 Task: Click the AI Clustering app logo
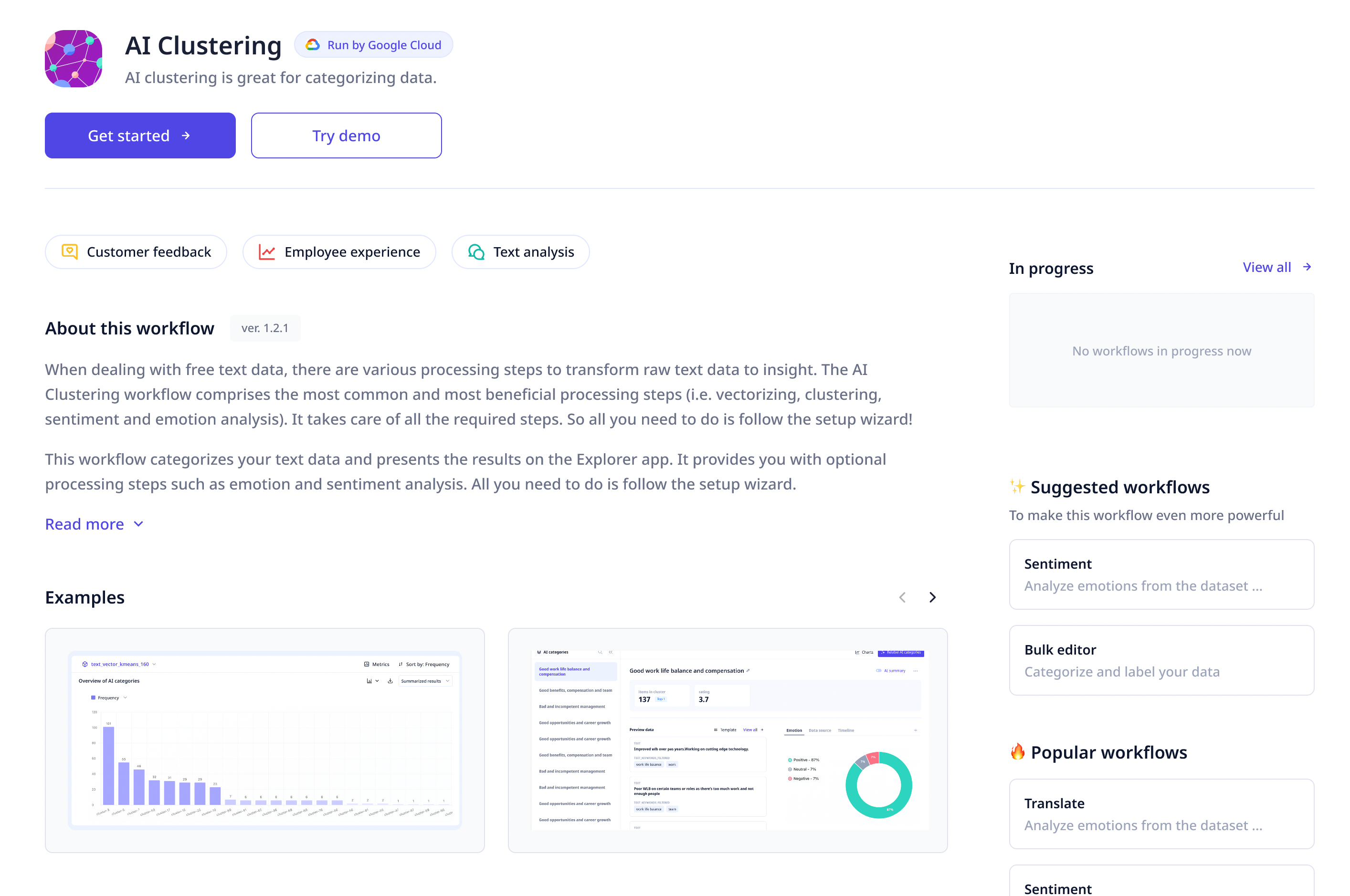73,58
